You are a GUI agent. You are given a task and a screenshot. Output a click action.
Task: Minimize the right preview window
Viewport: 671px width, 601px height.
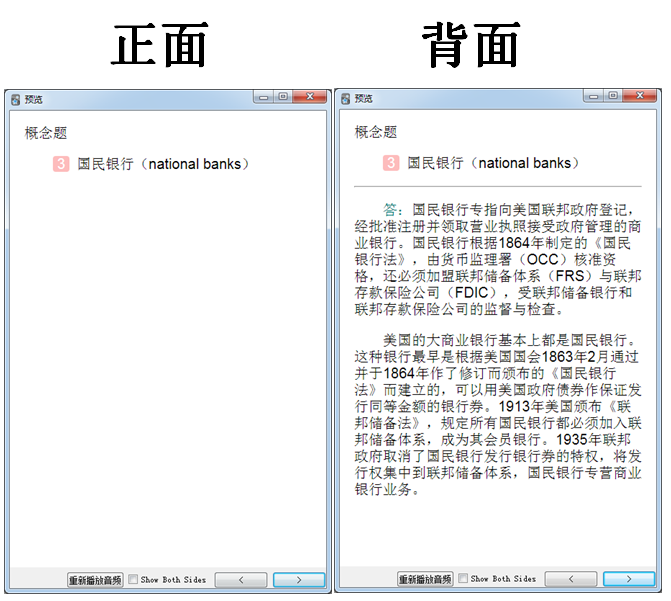click(593, 96)
